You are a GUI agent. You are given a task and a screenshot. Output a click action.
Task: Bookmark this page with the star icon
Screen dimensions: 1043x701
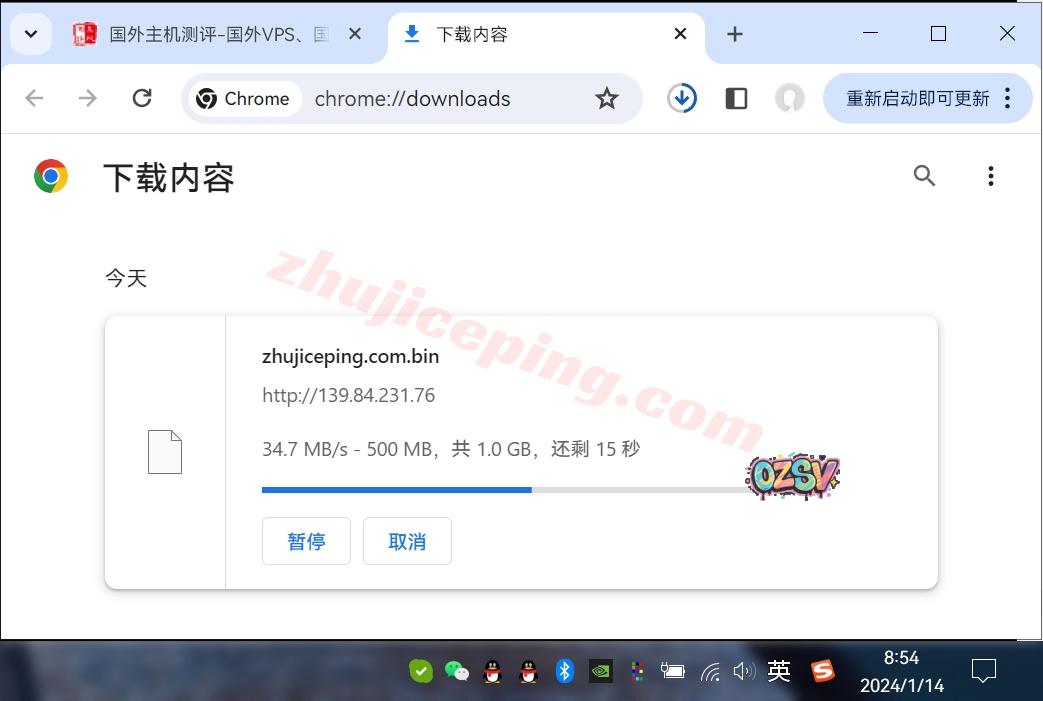pyautogui.click(x=606, y=98)
